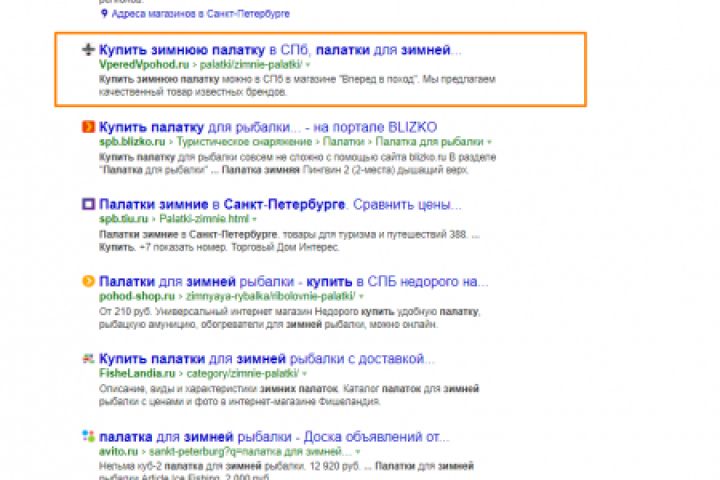Click the FisheLandia.ru site favicon
Screen dimensions: 720x480
tap(88, 358)
